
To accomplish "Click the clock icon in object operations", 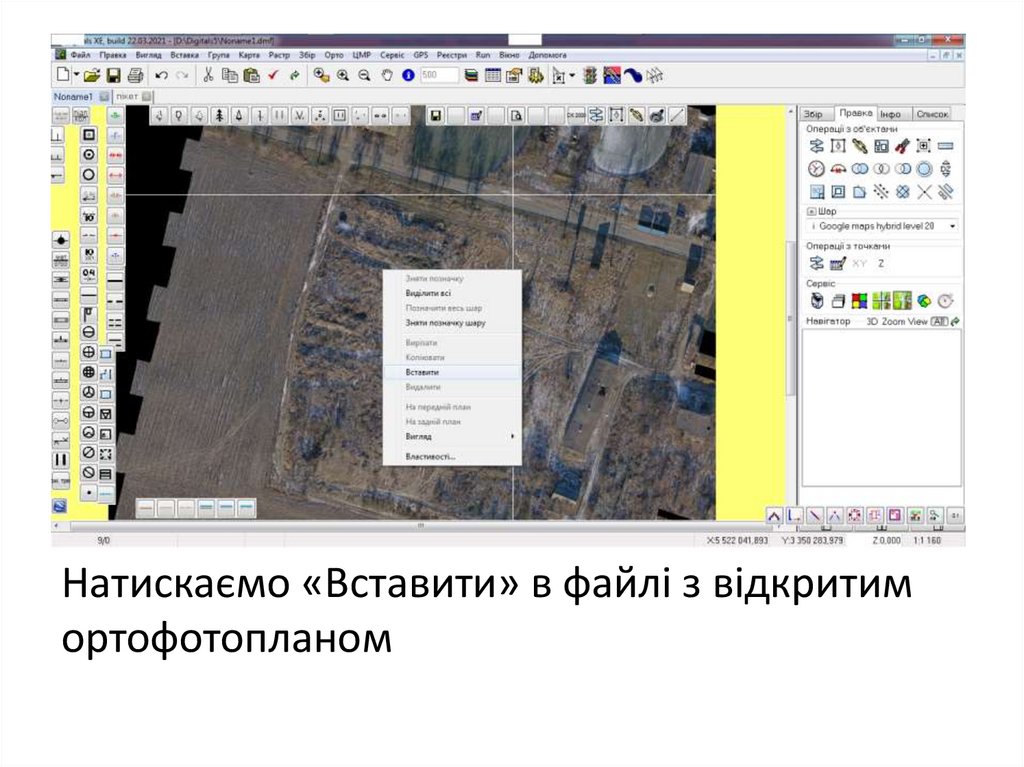I will [816, 169].
